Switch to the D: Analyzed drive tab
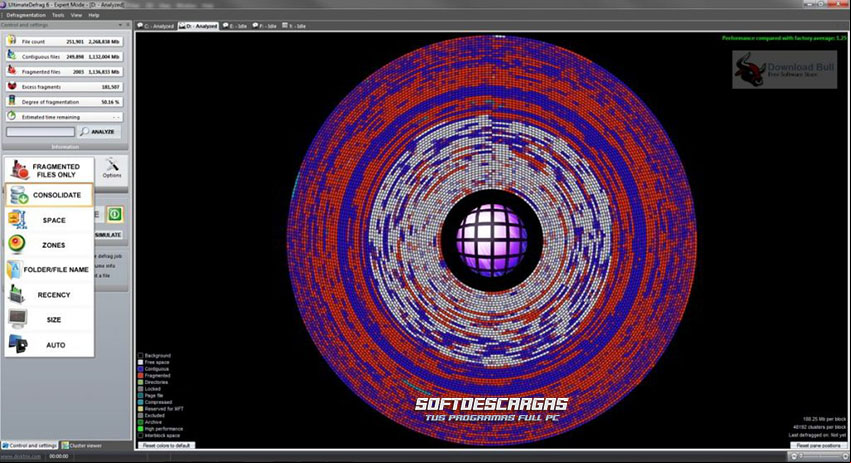The height and width of the screenshot is (463, 851). [198, 26]
